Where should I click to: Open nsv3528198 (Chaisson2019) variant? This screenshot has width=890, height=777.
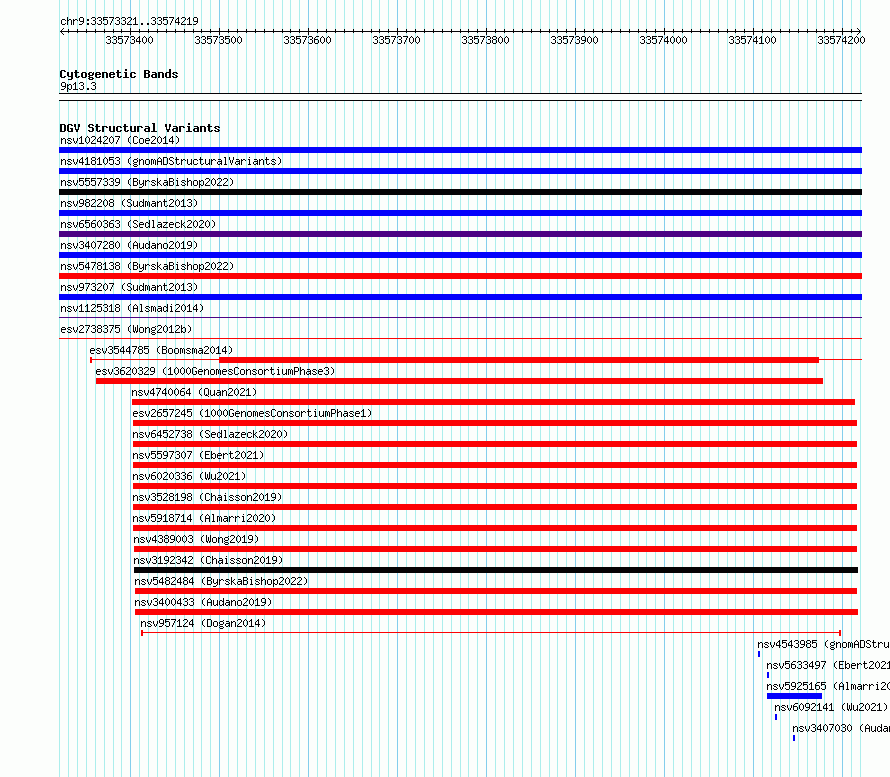coord(207,497)
